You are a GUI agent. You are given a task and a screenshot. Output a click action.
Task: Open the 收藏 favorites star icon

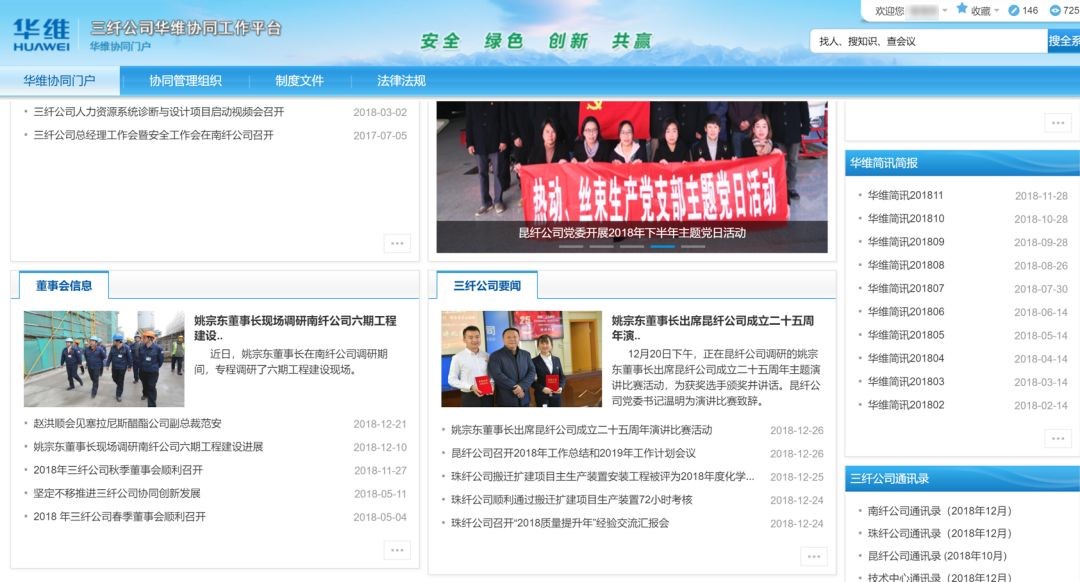click(x=961, y=9)
